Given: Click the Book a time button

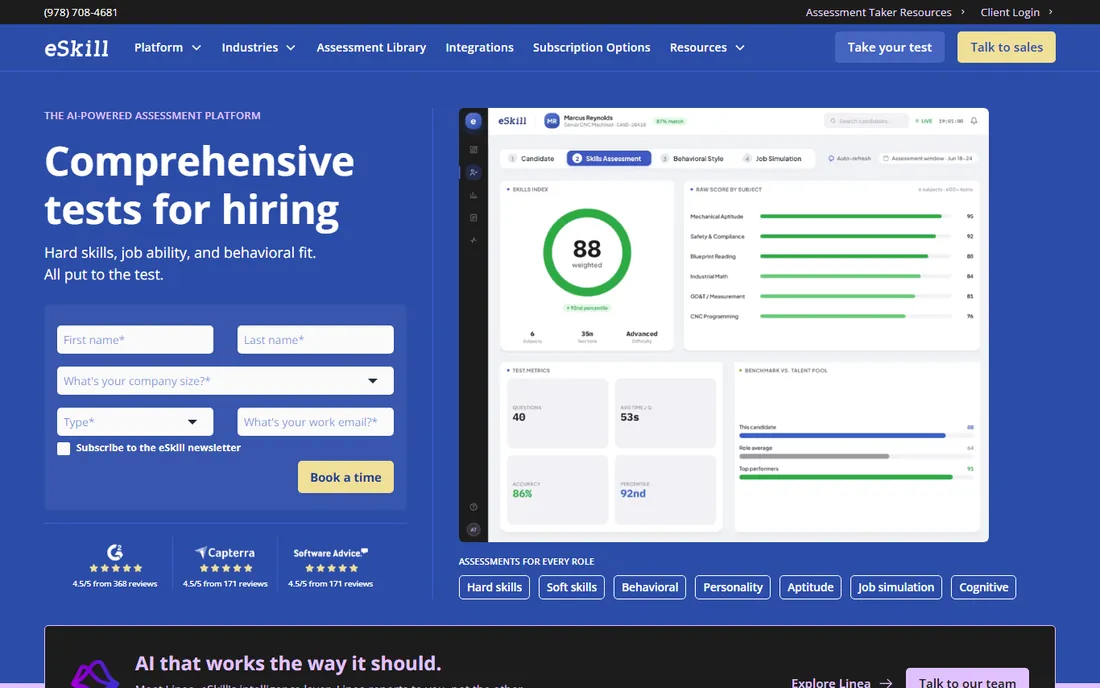Looking at the screenshot, I should (x=346, y=477).
